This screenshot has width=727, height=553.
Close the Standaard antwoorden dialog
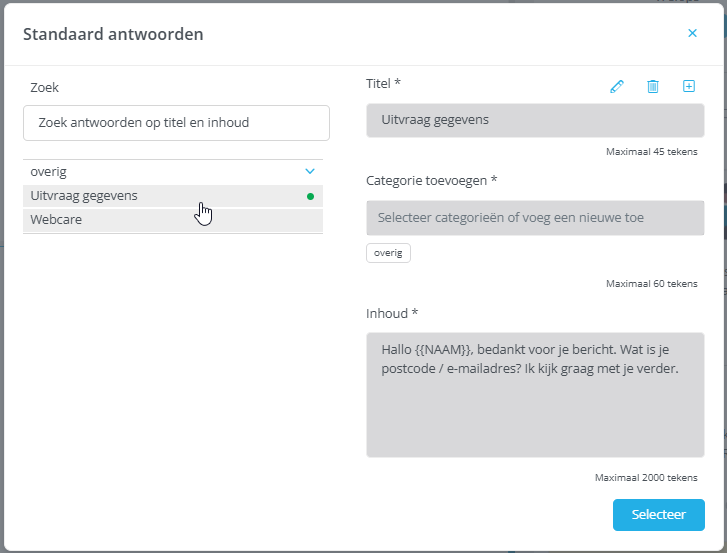(692, 33)
